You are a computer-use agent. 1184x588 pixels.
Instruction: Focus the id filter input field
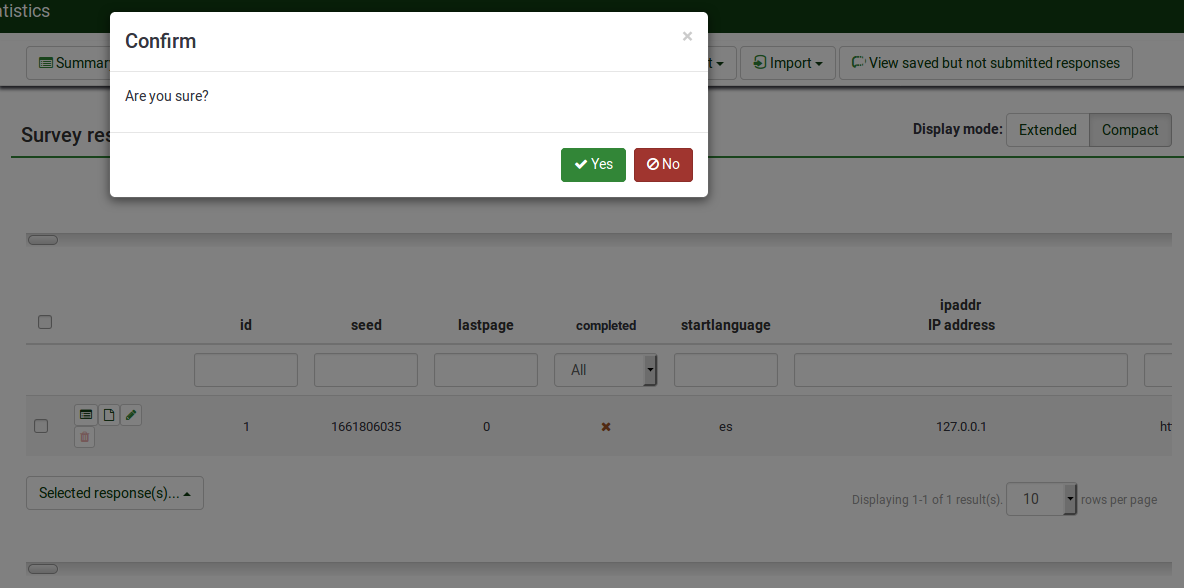(246, 370)
